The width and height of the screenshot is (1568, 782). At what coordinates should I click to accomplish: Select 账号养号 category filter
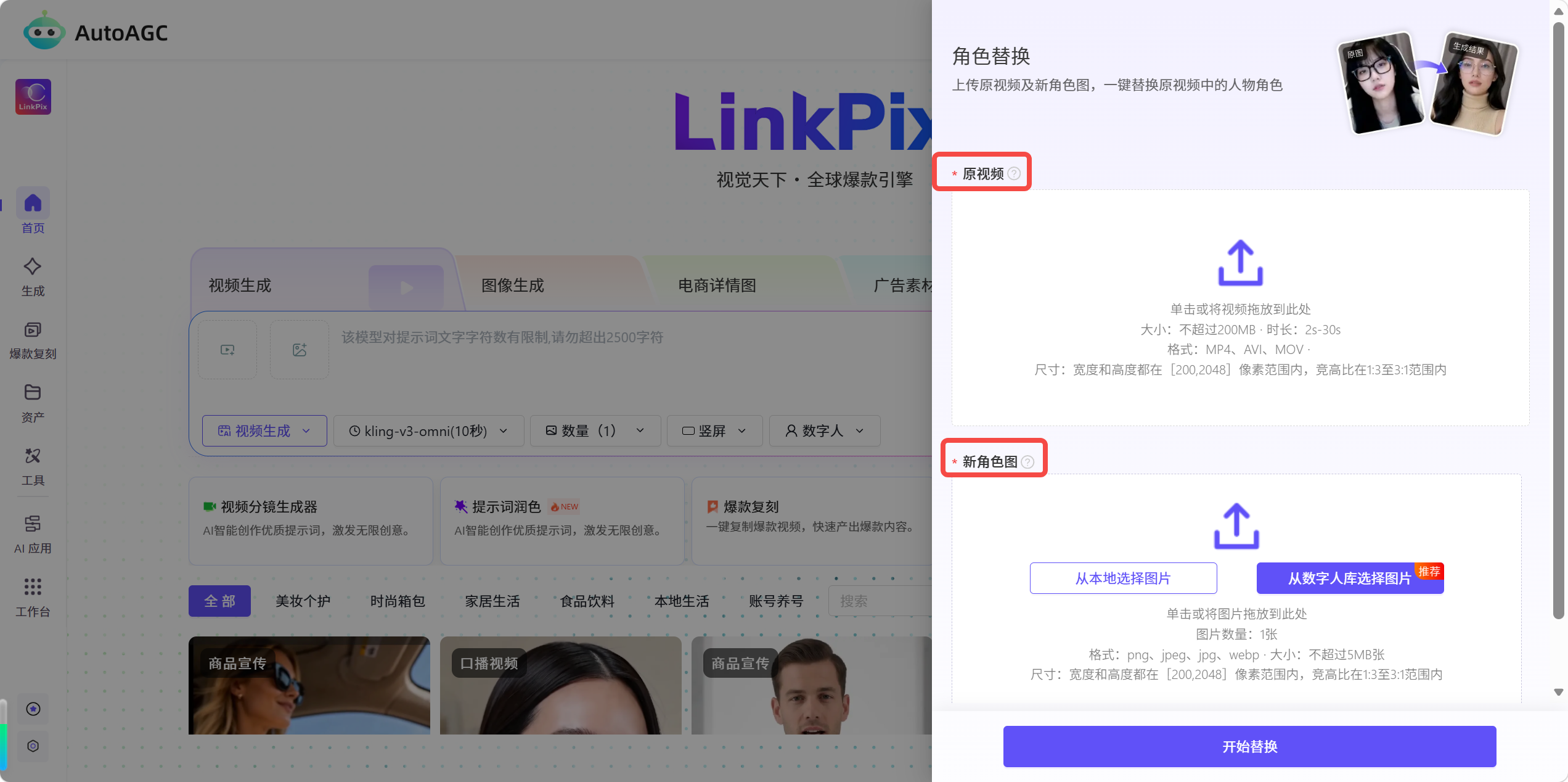(x=776, y=601)
